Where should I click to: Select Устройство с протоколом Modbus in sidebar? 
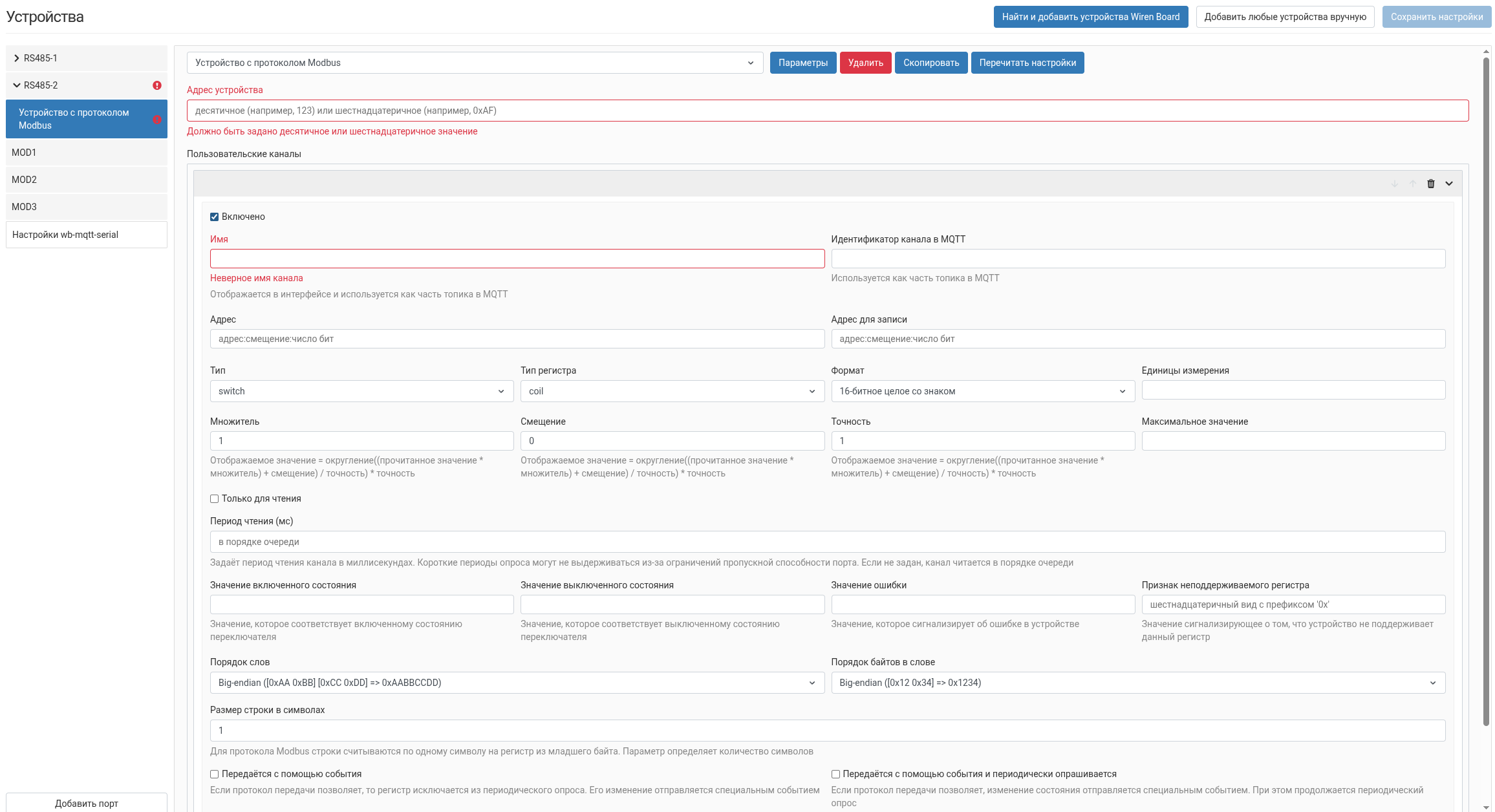coord(87,119)
